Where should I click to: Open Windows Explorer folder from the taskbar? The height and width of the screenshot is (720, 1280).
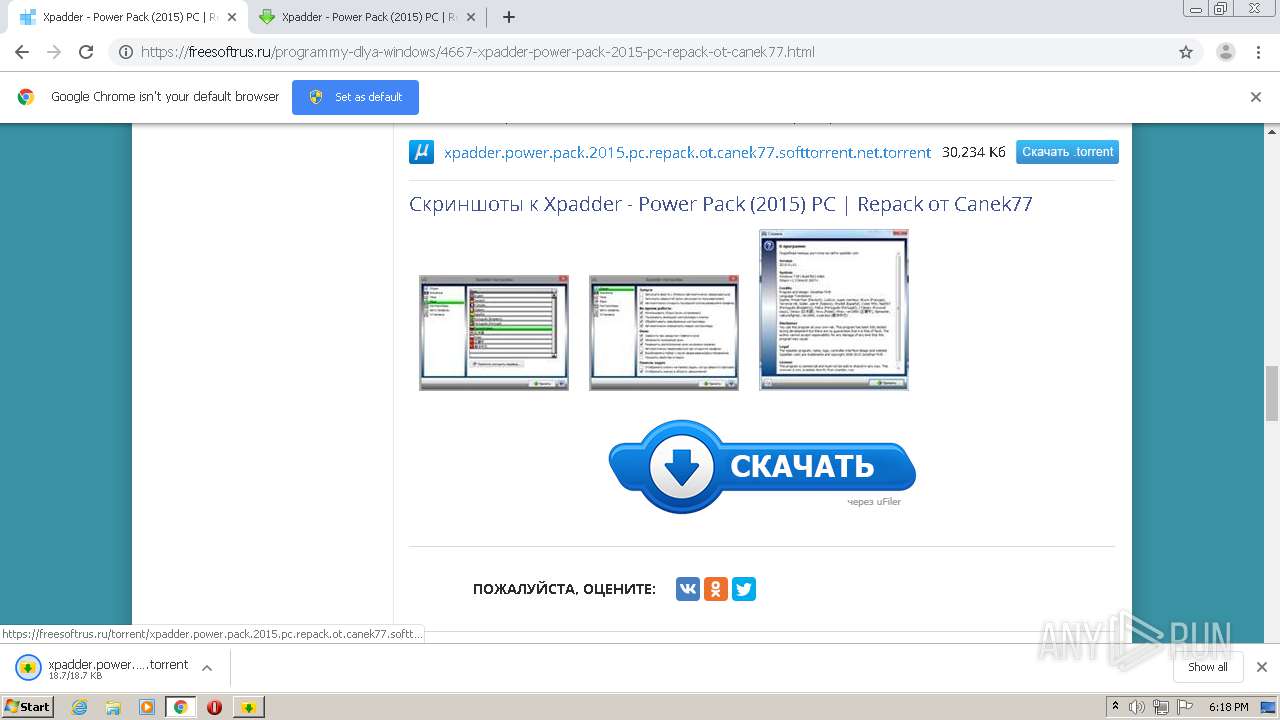pos(113,707)
